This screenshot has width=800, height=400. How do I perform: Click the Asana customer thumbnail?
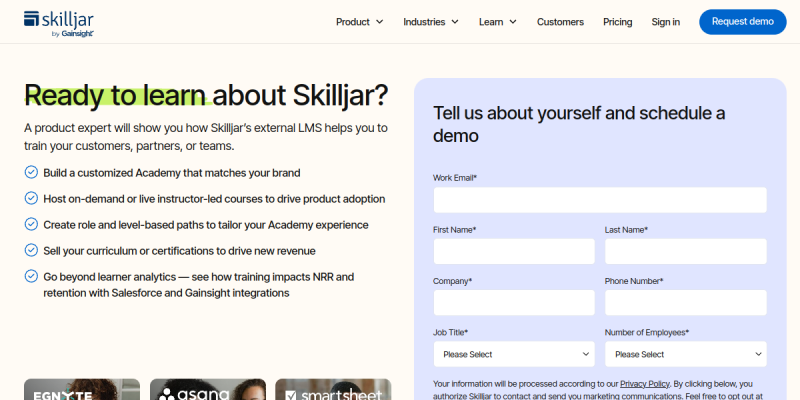coord(208,389)
